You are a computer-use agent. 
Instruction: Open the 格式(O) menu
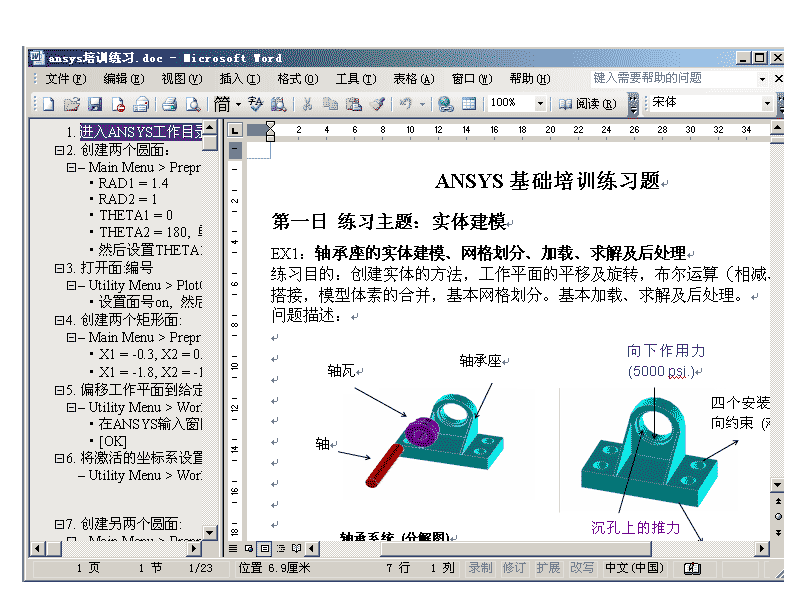(298, 79)
